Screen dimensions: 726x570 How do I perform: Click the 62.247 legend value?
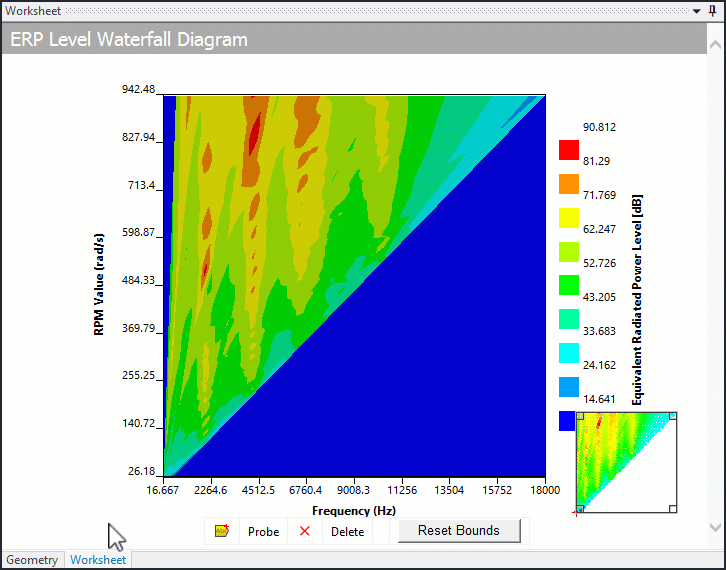point(600,229)
